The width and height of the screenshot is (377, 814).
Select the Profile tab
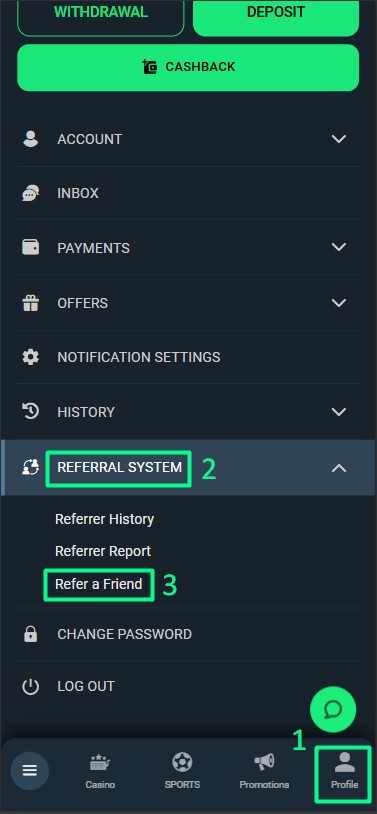pyautogui.click(x=345, y=771)
